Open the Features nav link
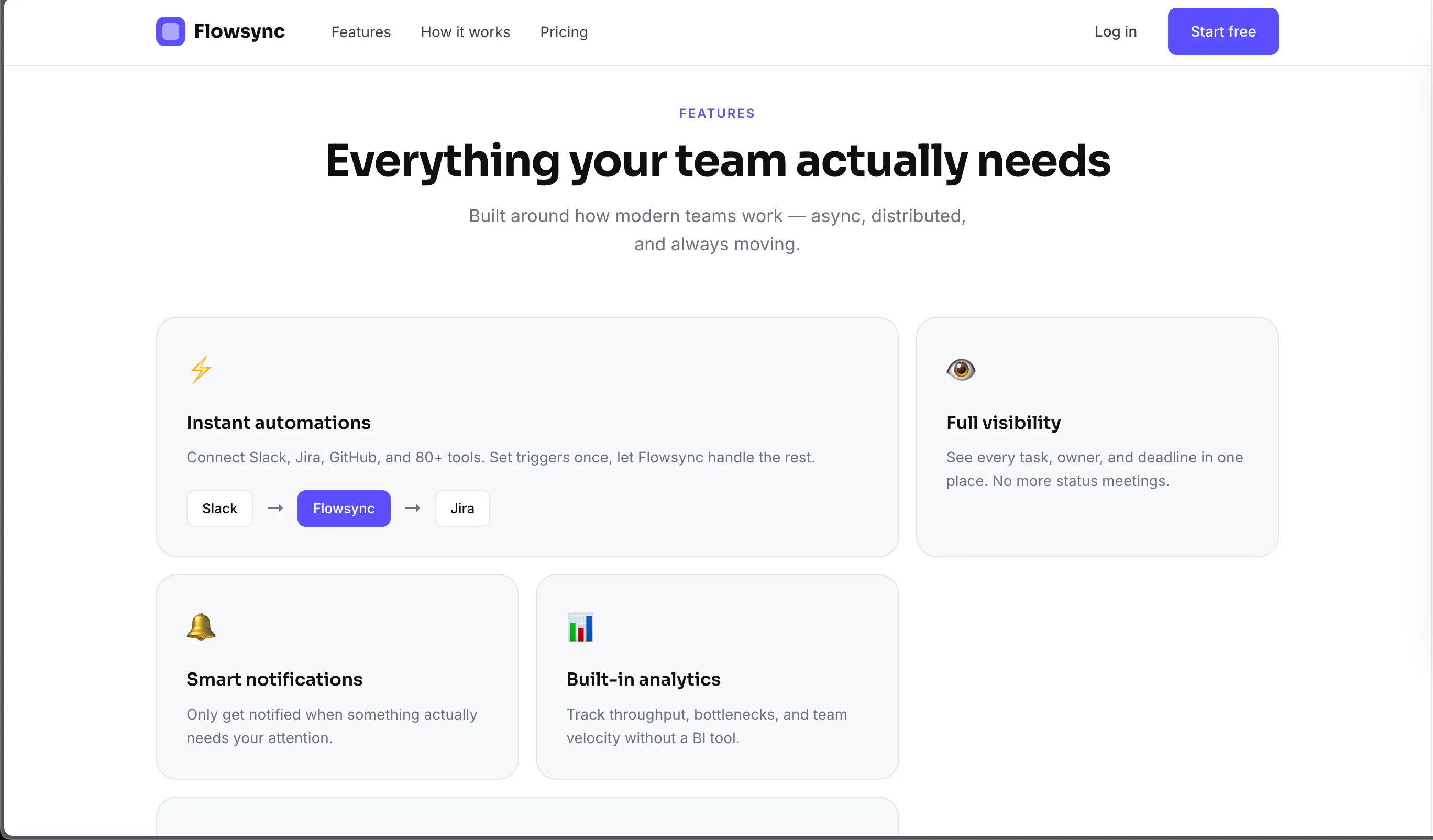The height and width of the screenshot is (840, 1433). (361, 32)
